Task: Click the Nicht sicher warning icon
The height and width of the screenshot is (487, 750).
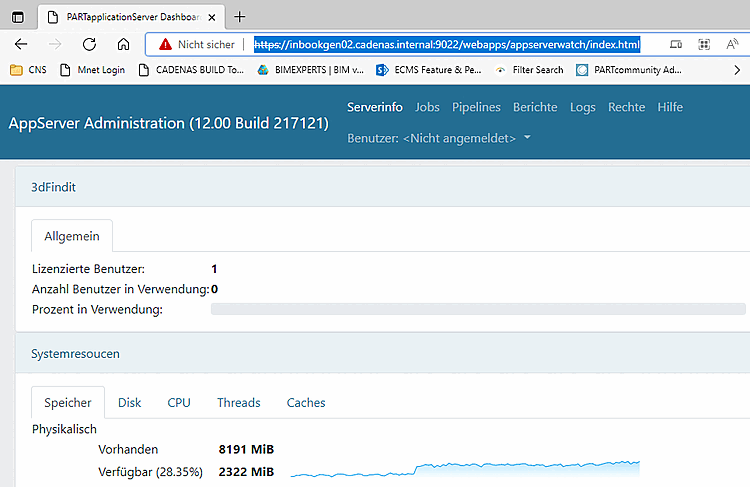Action: coord(165,44)
